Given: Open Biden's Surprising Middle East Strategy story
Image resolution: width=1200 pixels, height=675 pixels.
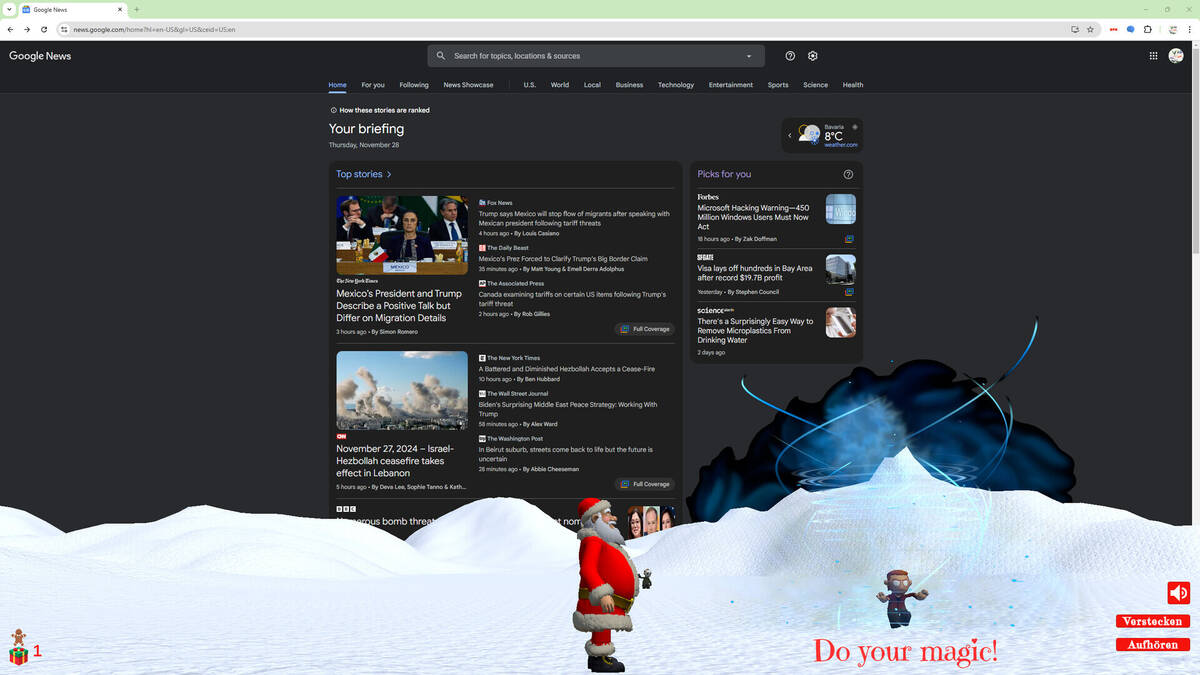Looking at the screenshot, I should (x=568, y=409).
